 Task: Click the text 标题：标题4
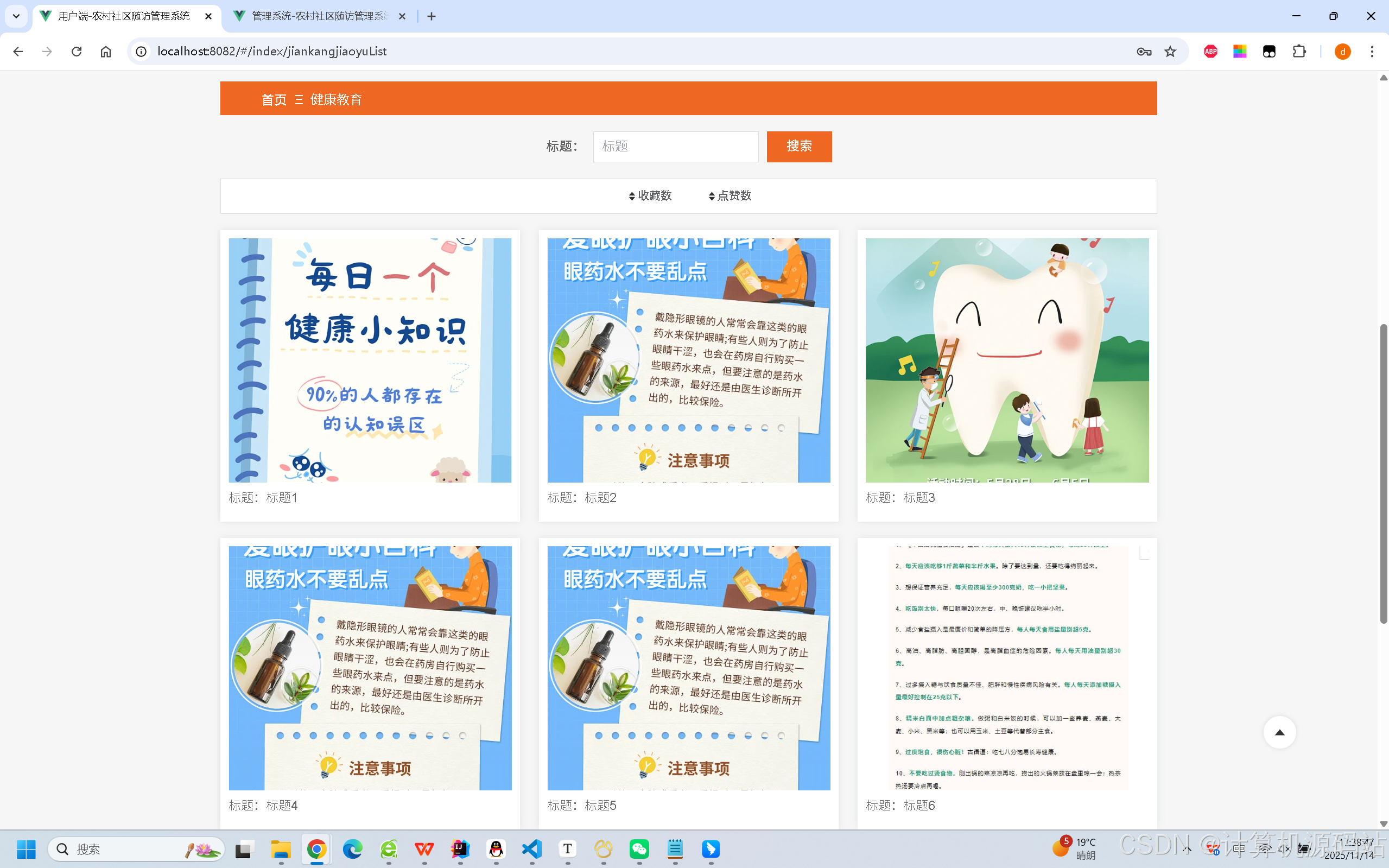coord(263,806)
